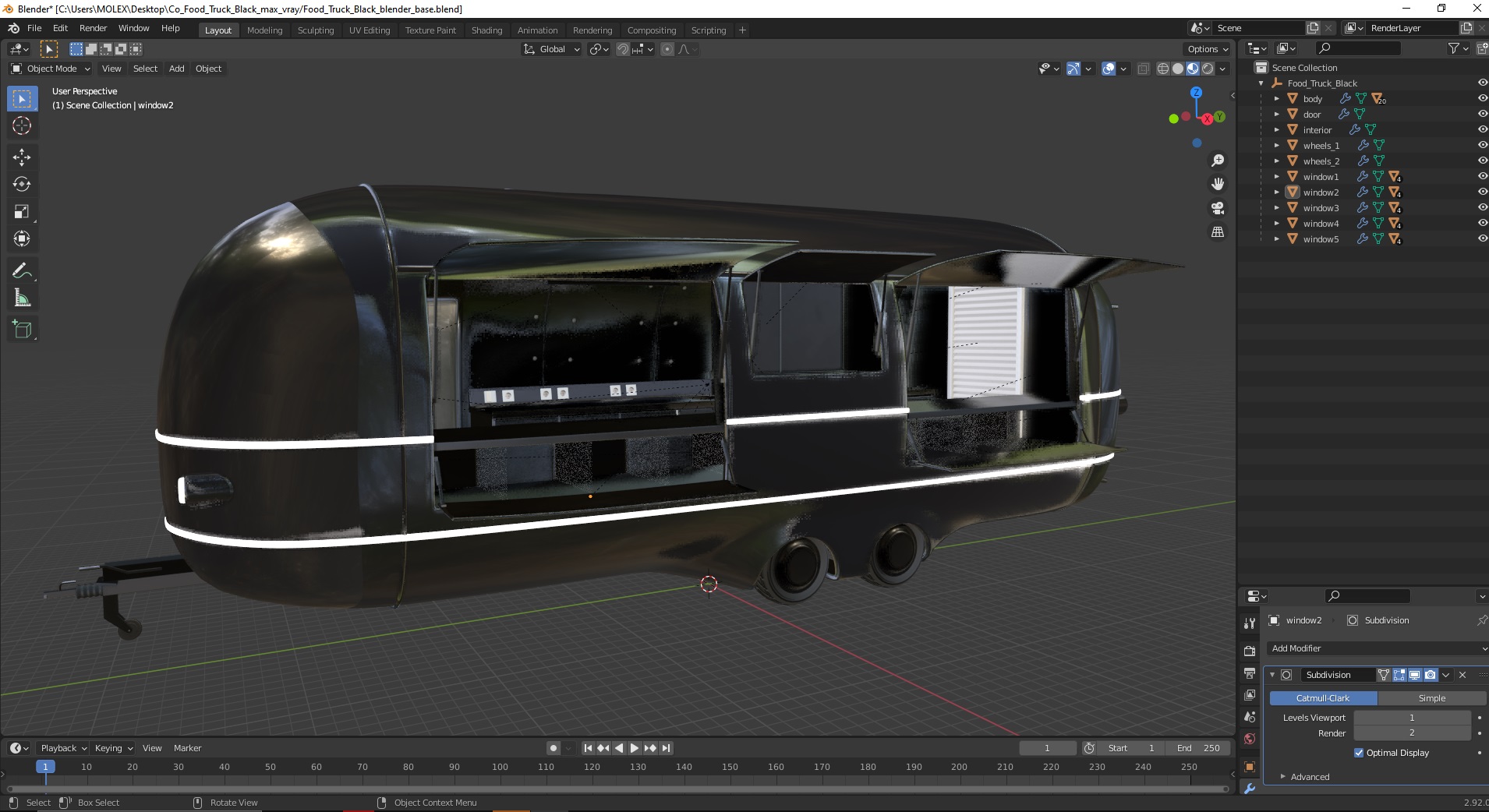Pick the Measure tool
The width and height of the screenshot is (1489, 812).
(x=22, y=298)
